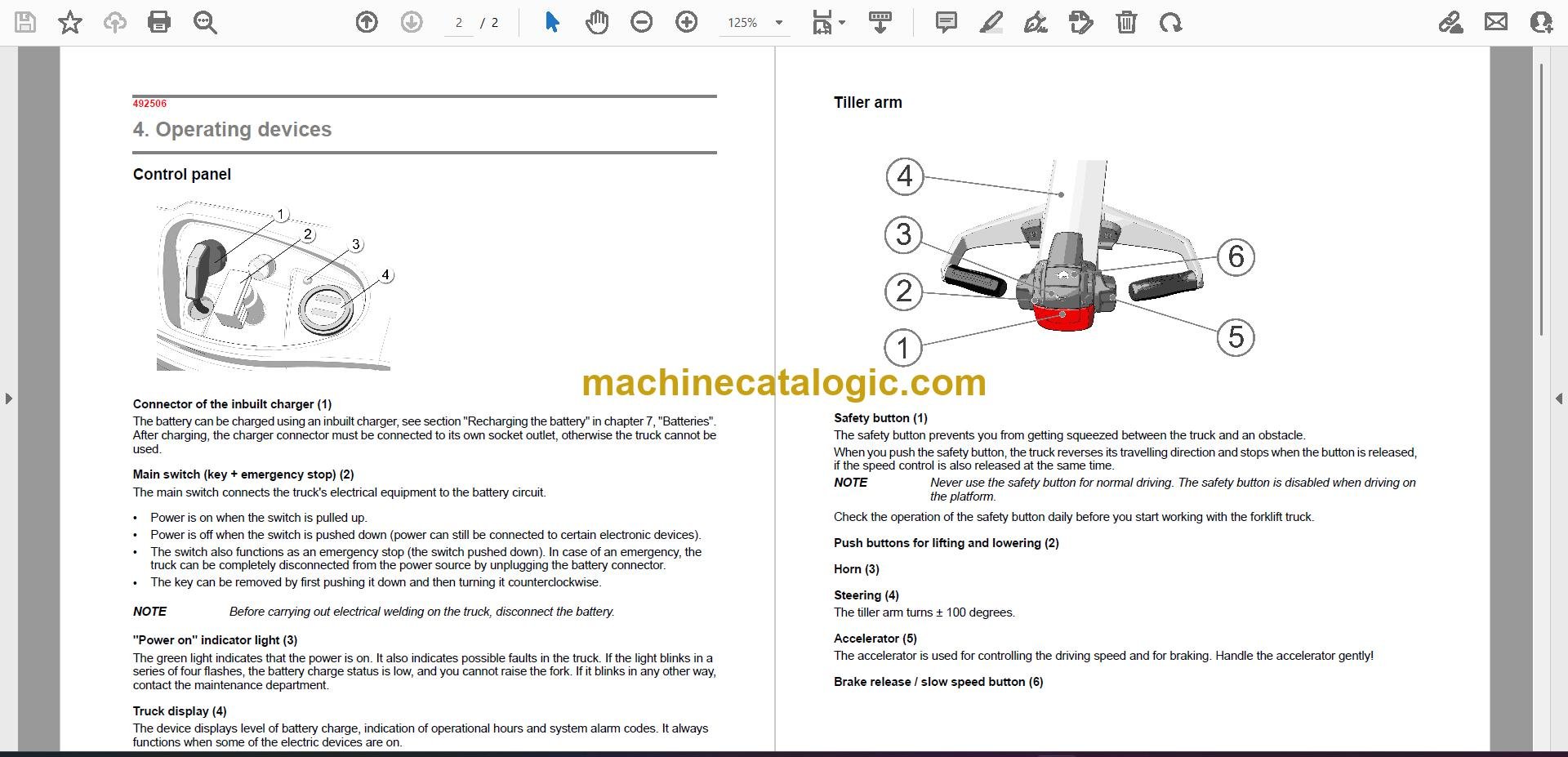Click the page number input field
The width and height of the screenshot is (1568, 757).
459,23
